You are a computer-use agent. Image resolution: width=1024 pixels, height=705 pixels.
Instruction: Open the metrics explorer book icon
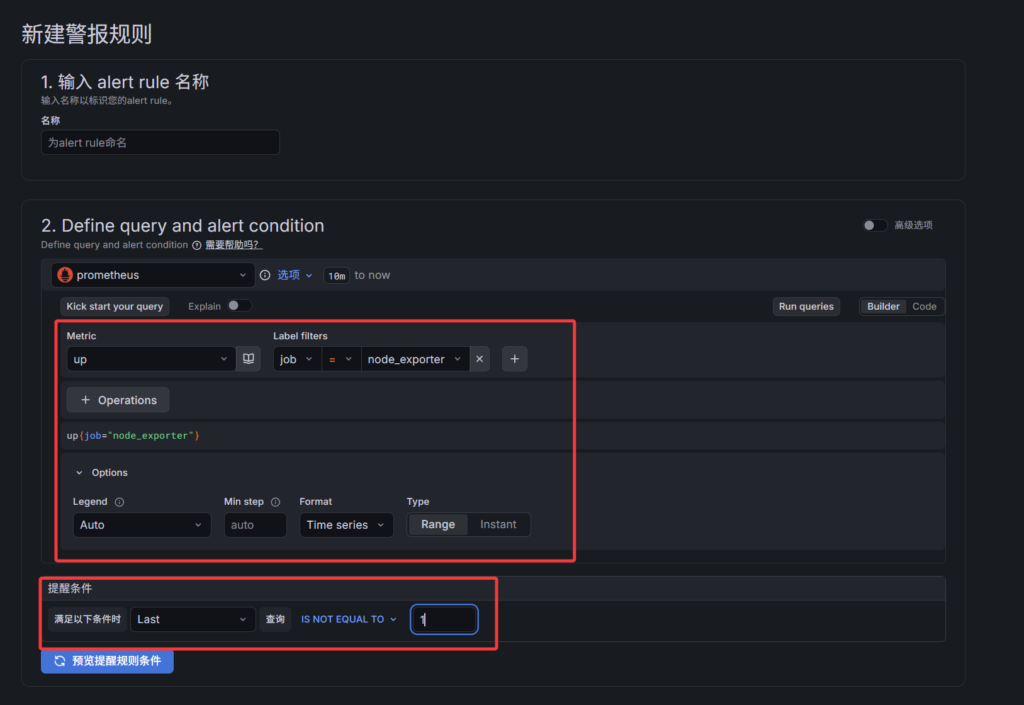(x=249, y=359)
